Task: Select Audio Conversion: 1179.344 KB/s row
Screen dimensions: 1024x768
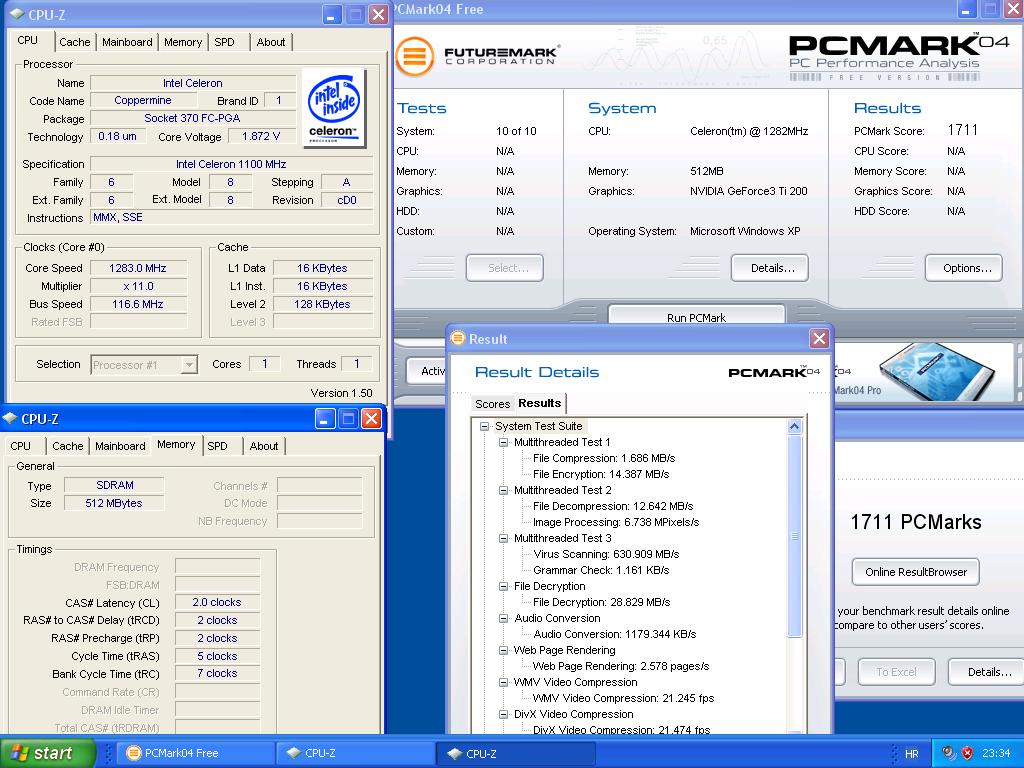Action: click(x=615, y=634)
